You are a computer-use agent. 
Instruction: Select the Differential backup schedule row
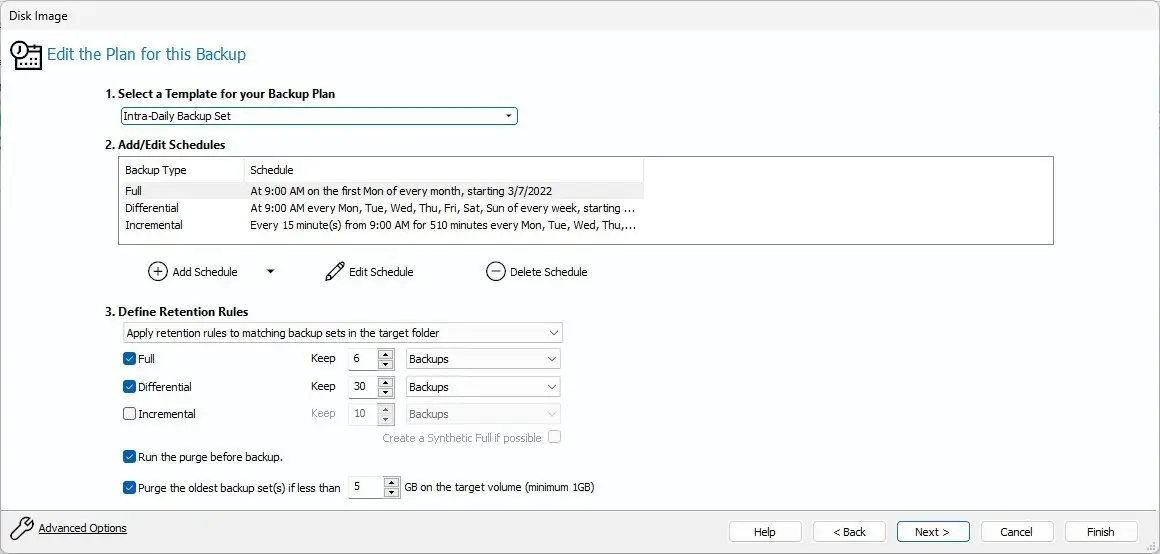click(x=381, y=208)
